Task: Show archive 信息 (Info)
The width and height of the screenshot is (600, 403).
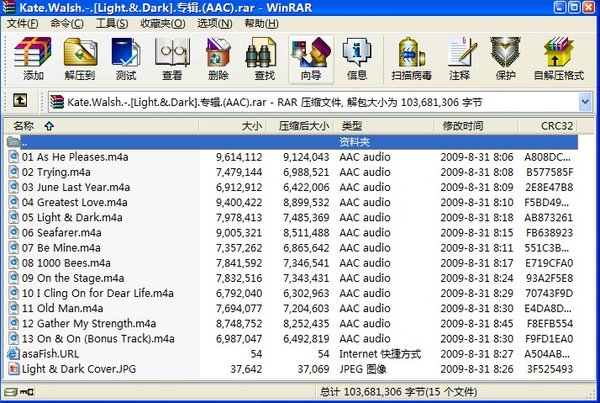Action: pyautogui.click(x=357, y=59)
